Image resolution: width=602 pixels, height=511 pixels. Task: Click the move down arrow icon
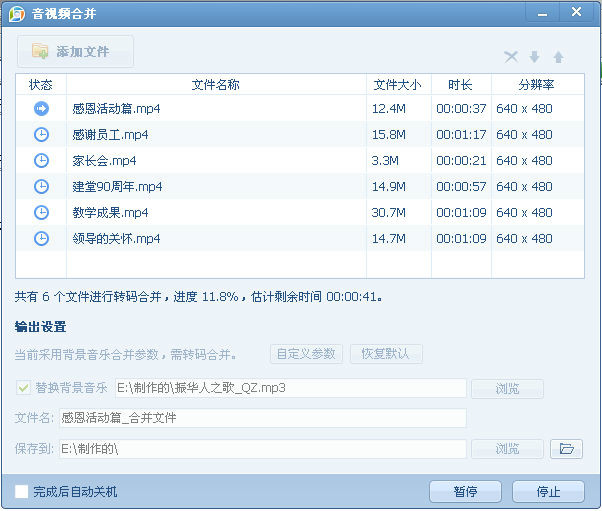(x=534, y=57)
